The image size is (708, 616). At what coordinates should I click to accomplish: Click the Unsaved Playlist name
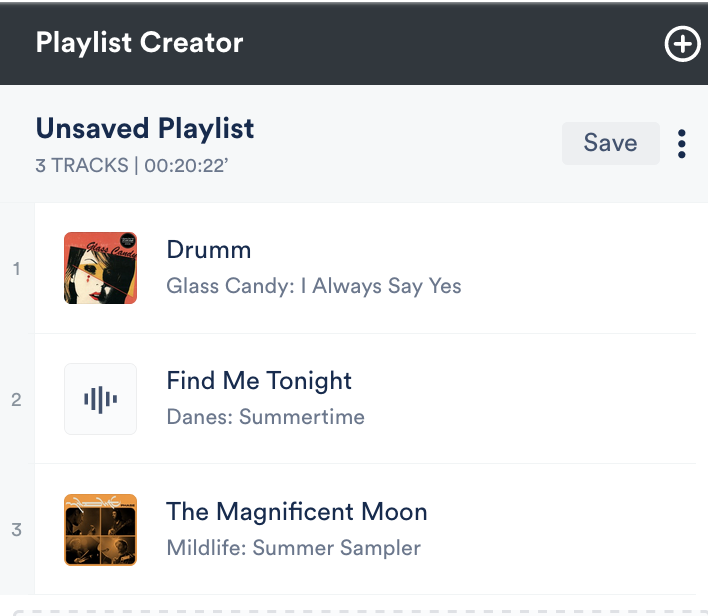click(145, 129)
